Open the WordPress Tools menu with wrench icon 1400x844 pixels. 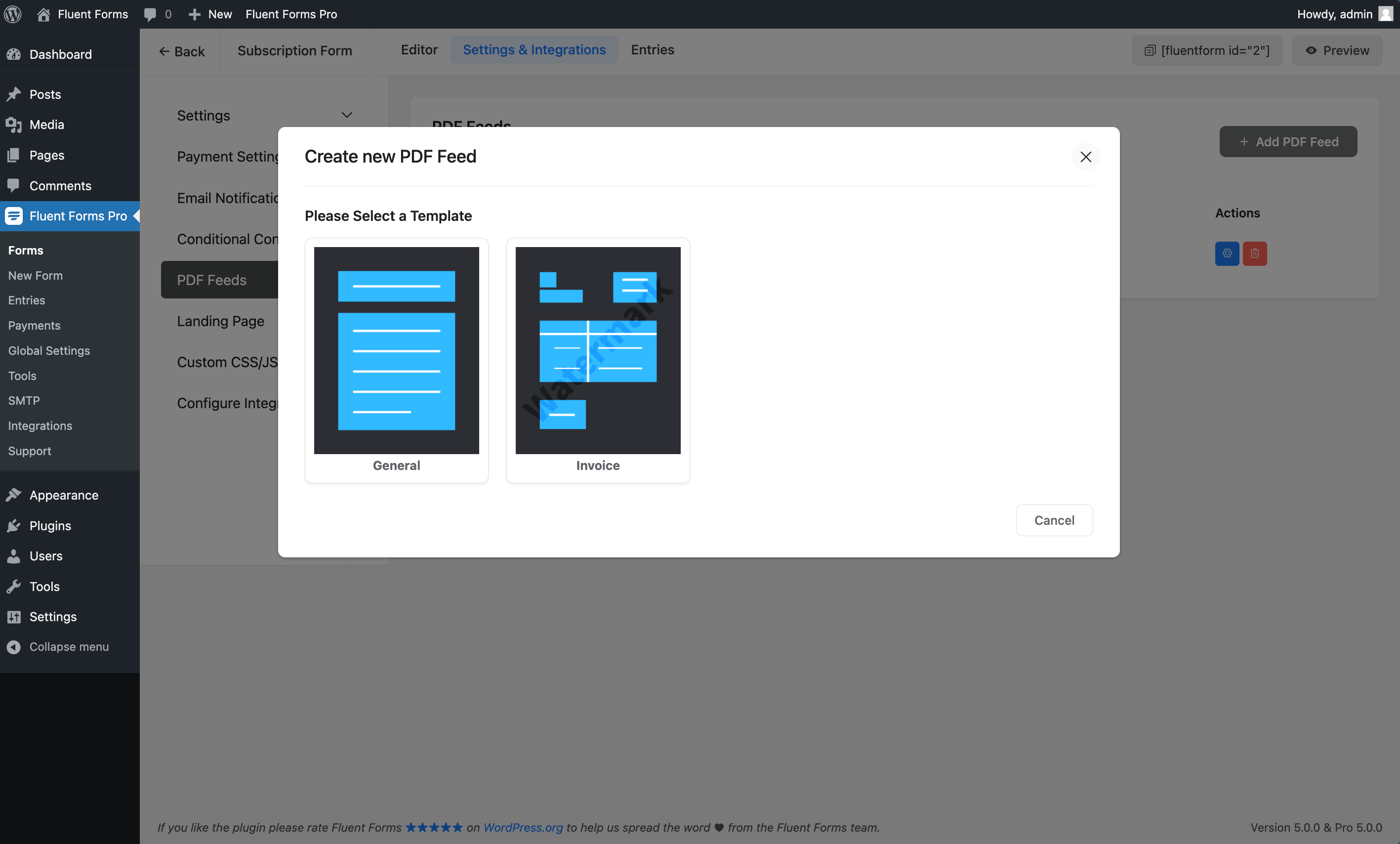[x=70, y=587]
